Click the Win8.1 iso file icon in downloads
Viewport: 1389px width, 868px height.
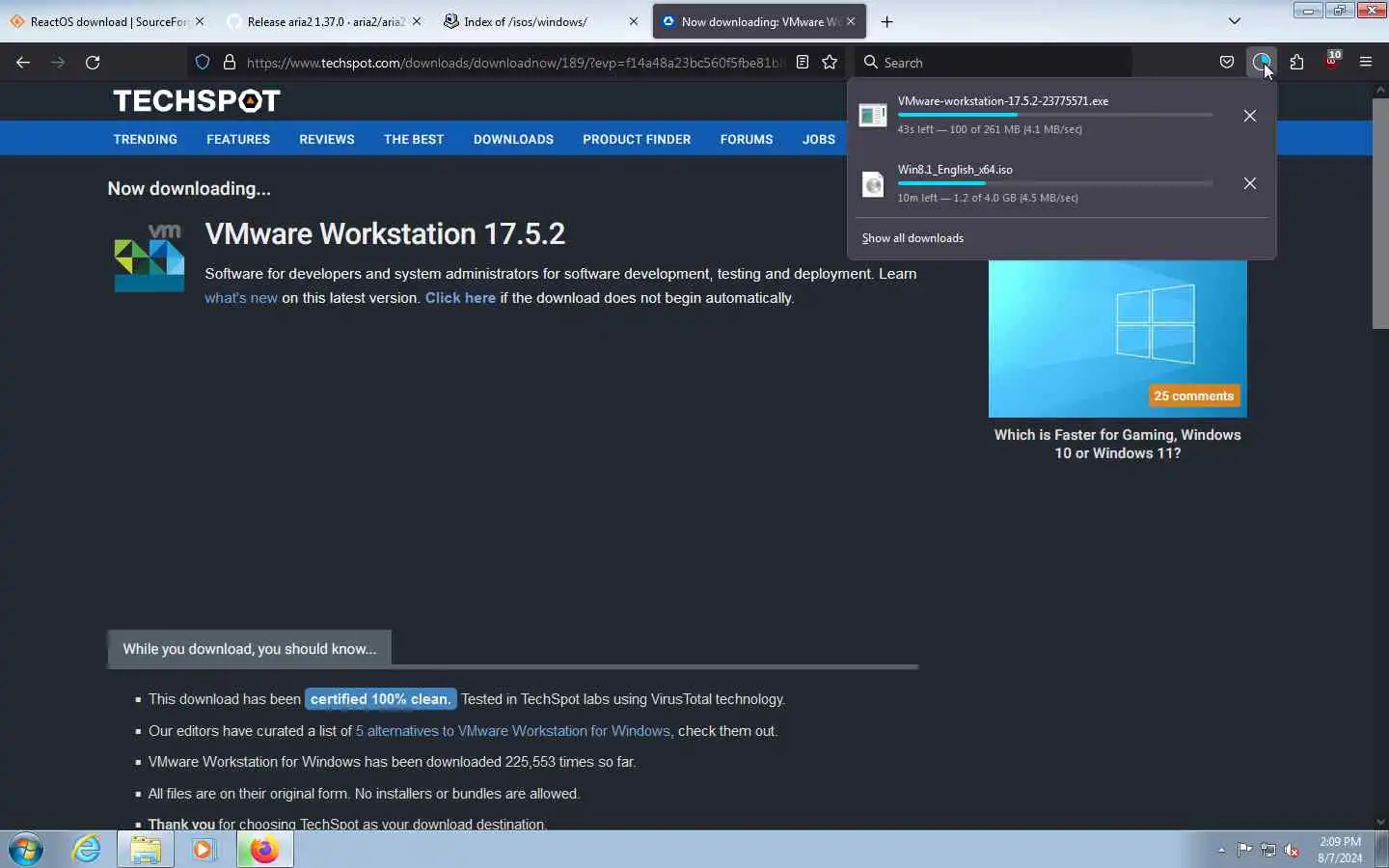point(873,183)
